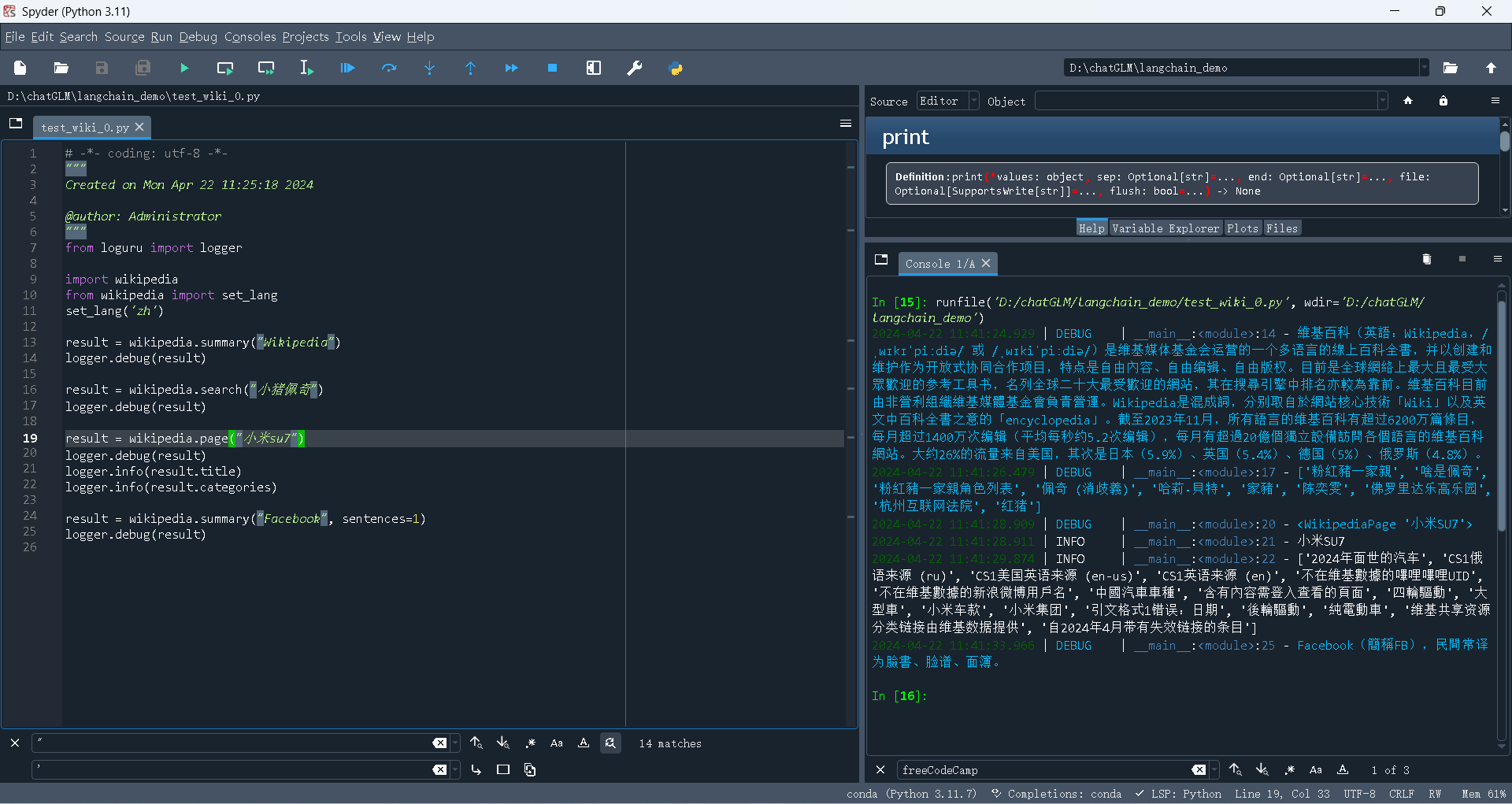
Task: Toggle whole words in editor find bar
Action: click(x=584, y=743)
